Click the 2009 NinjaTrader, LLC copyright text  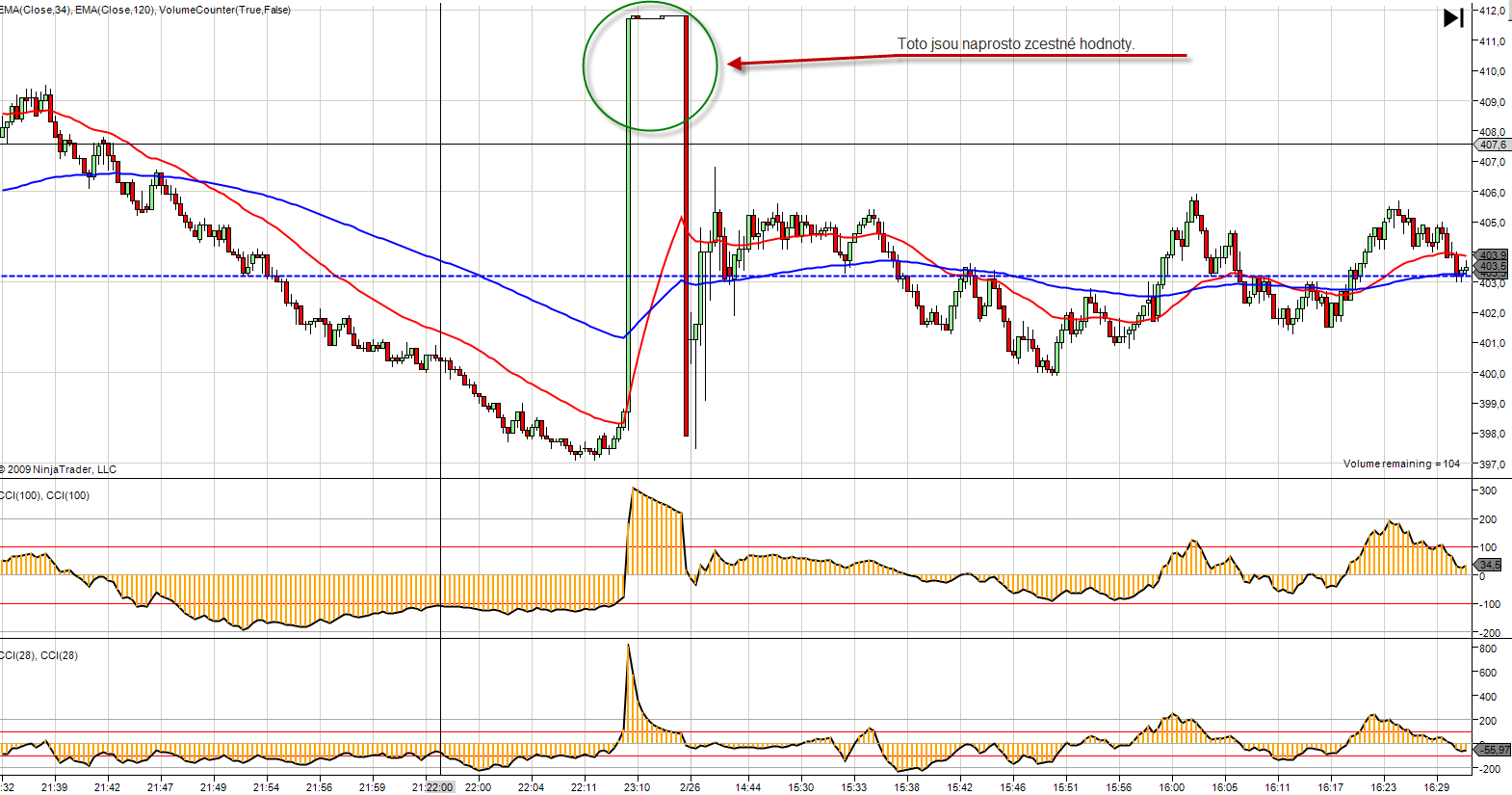[58, 469]
